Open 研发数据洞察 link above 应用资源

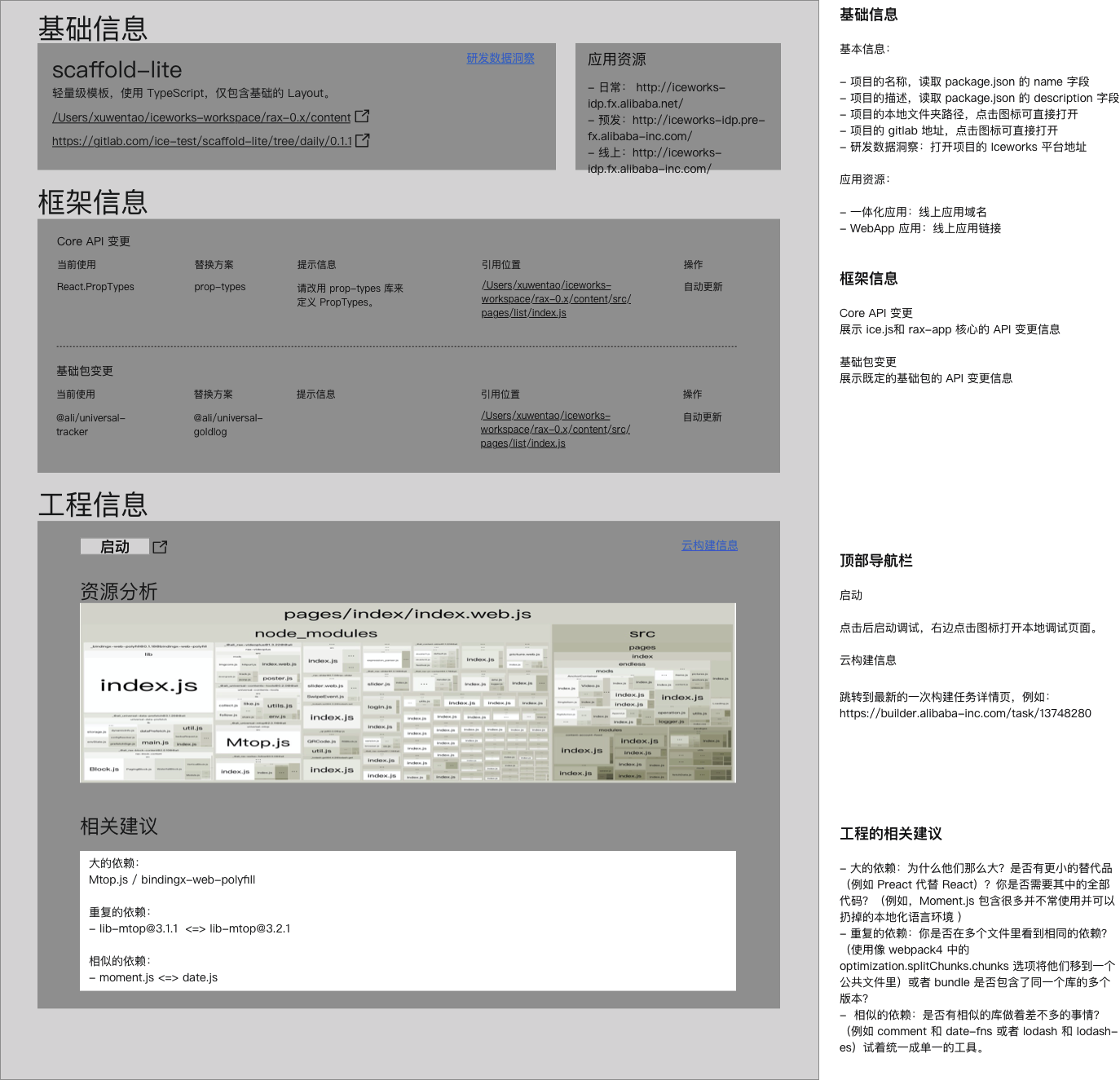pyautogui.click(x=500, y=58)
